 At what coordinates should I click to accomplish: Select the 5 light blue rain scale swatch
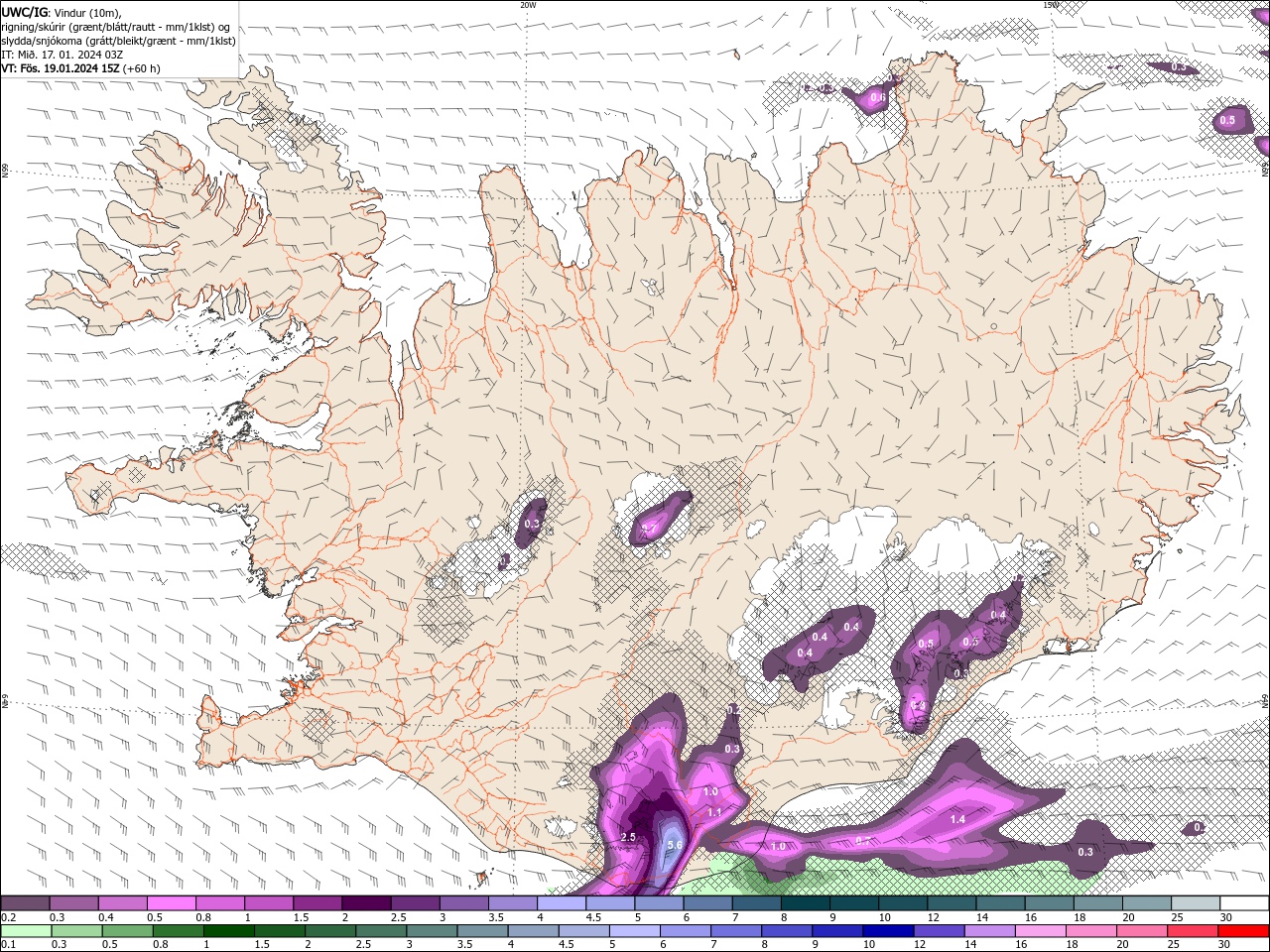pos(635,931)
